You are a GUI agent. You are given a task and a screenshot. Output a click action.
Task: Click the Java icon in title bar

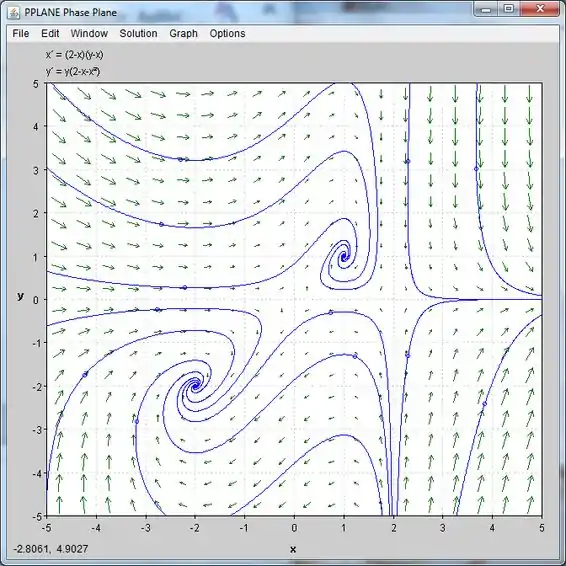[14, 13]
